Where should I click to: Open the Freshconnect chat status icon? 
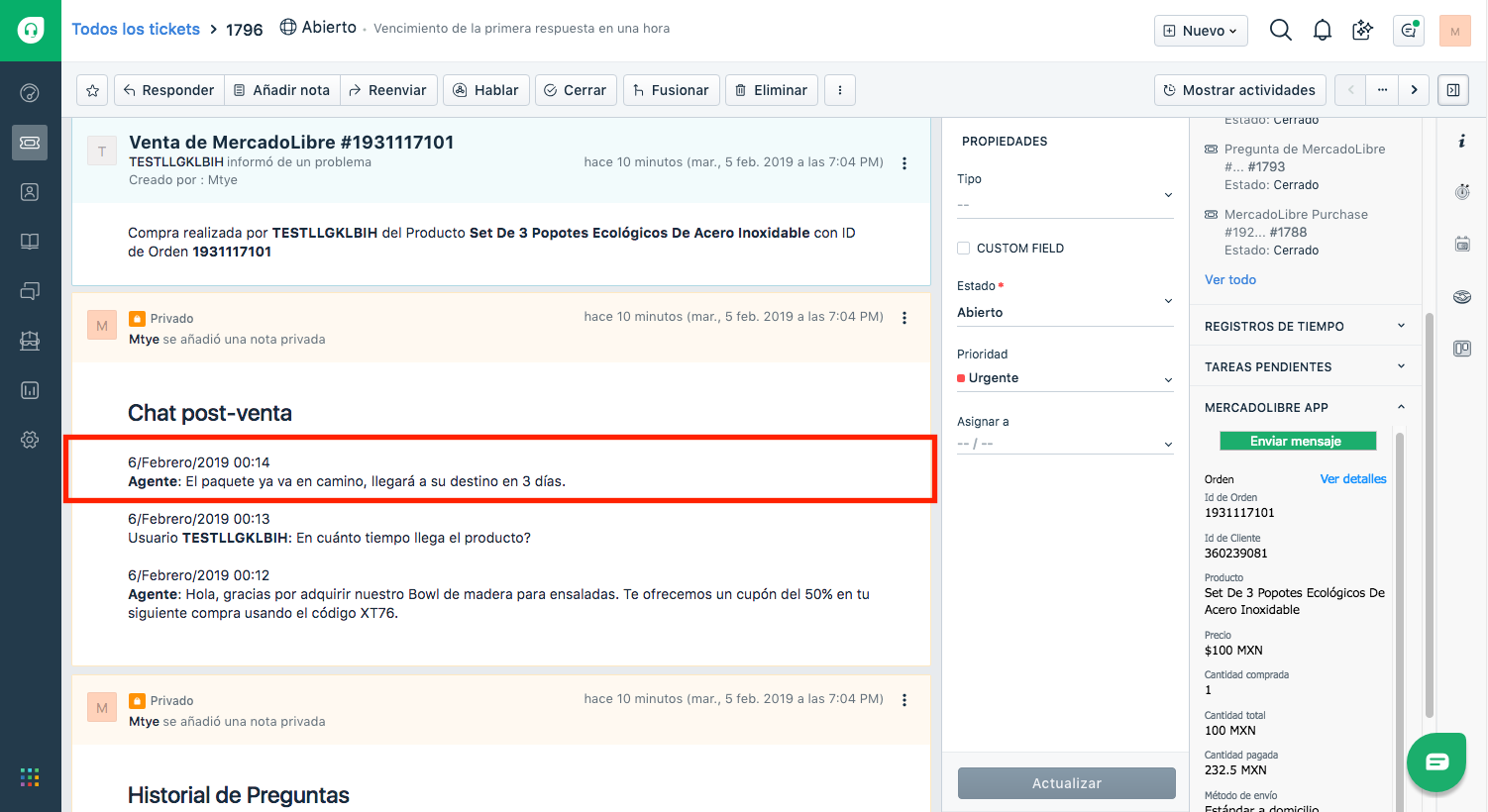[1409, 31]
